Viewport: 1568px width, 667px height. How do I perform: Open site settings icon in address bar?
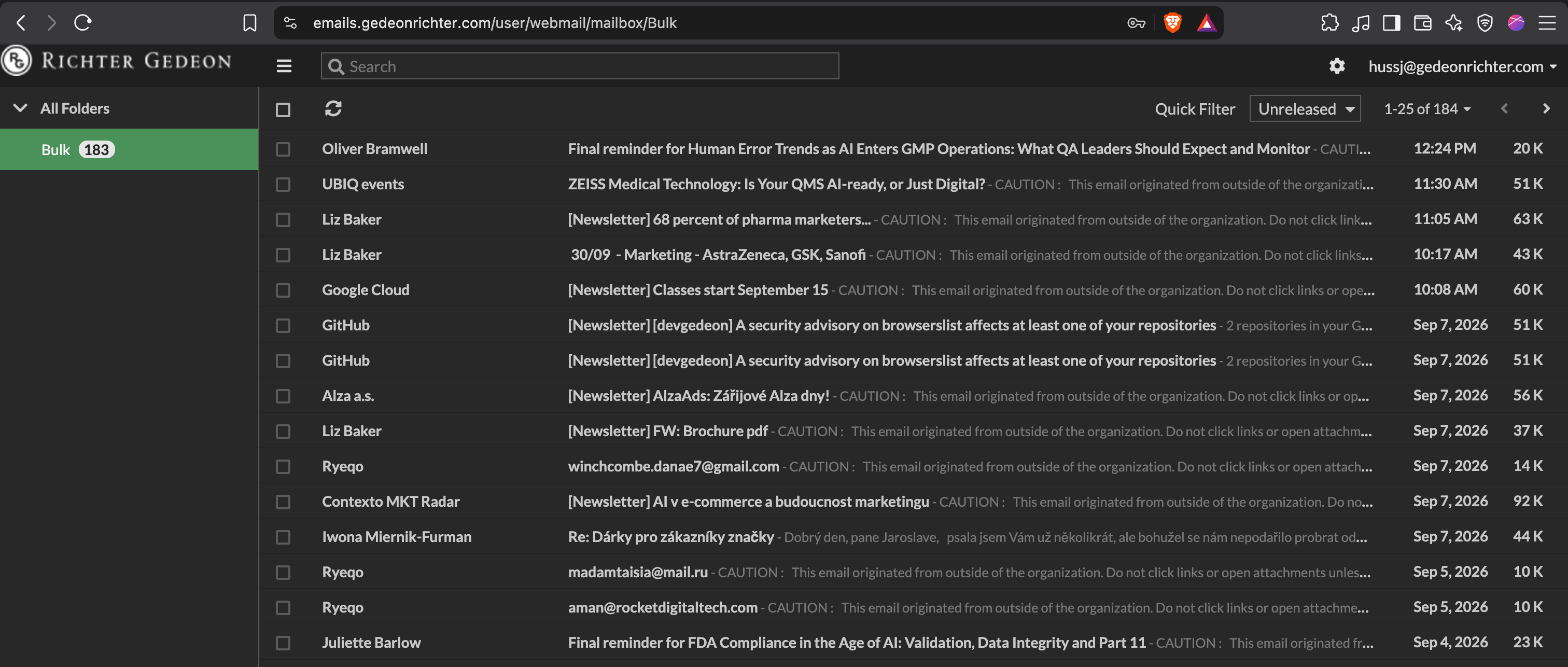290,23
